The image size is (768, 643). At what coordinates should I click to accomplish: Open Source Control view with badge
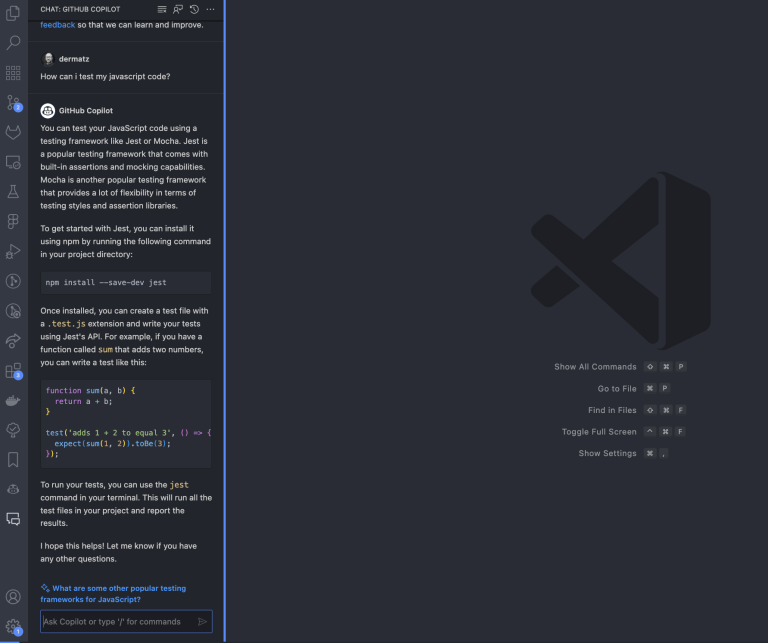pyautogui.click(x=13, y=102)
